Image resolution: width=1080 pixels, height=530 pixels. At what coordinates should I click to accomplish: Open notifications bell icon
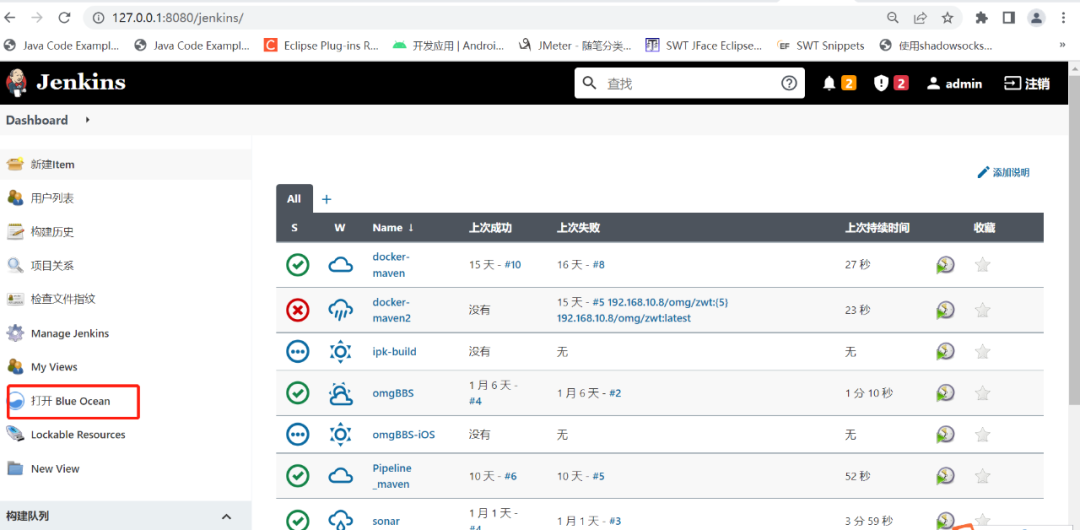pos(829,83)
